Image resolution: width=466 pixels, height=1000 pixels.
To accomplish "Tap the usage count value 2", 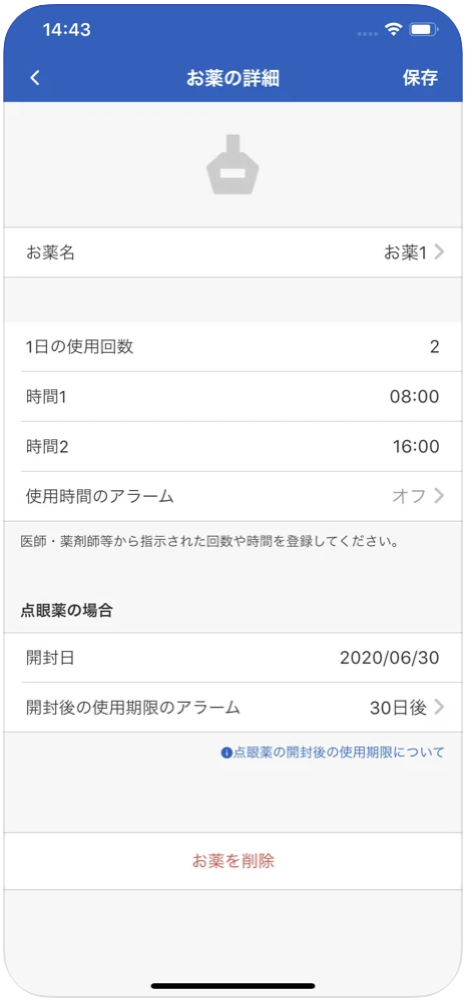I will pyautogui.click(x=434, y=347).
